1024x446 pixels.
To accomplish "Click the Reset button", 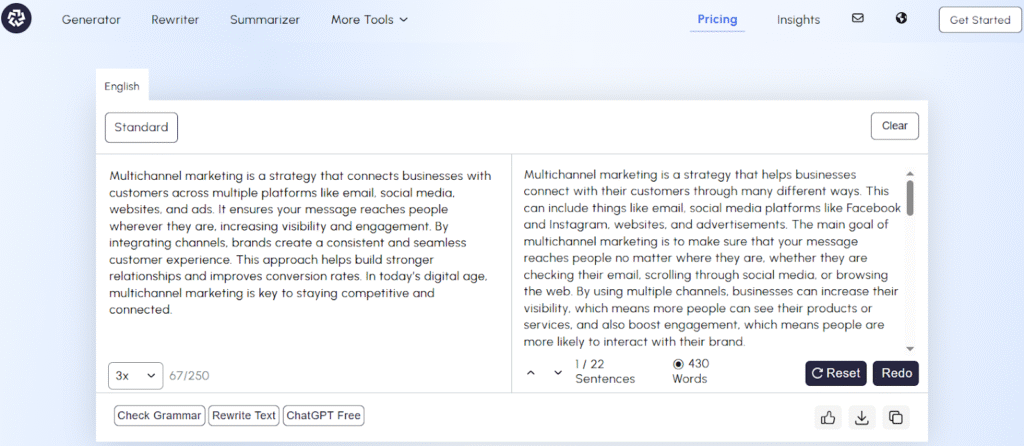I will 835,373.
